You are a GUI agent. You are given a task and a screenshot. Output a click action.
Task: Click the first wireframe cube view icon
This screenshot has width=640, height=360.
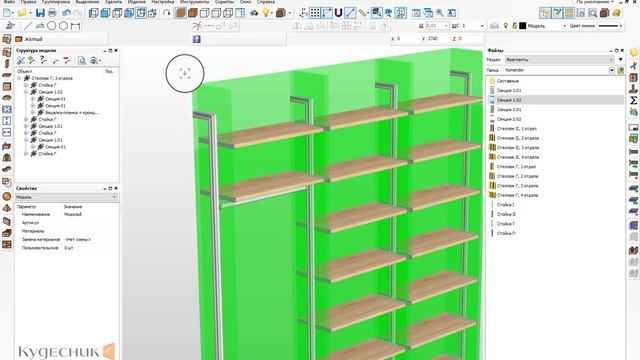pyautogui.click(x=93, y=13)
